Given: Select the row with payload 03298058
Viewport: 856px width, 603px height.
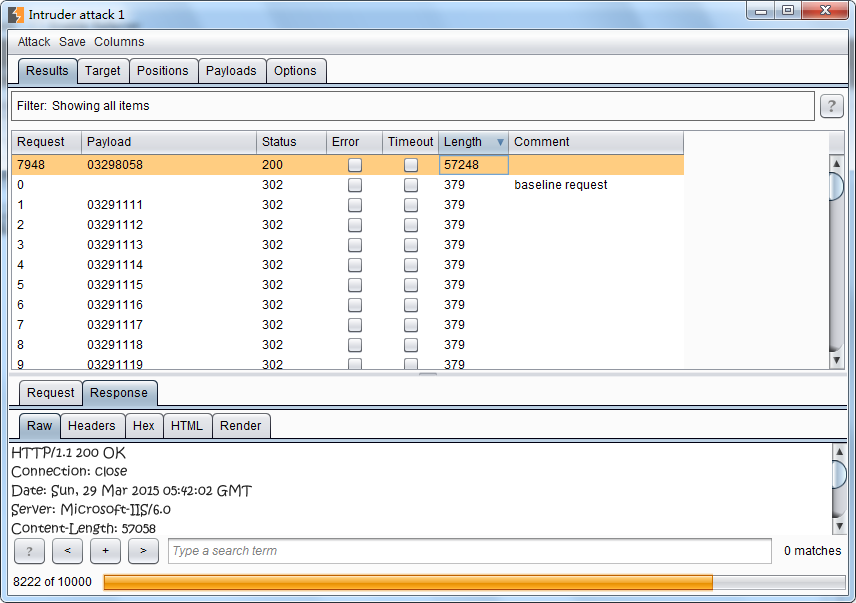Looking at the screenshot, I should pos(347,165).
